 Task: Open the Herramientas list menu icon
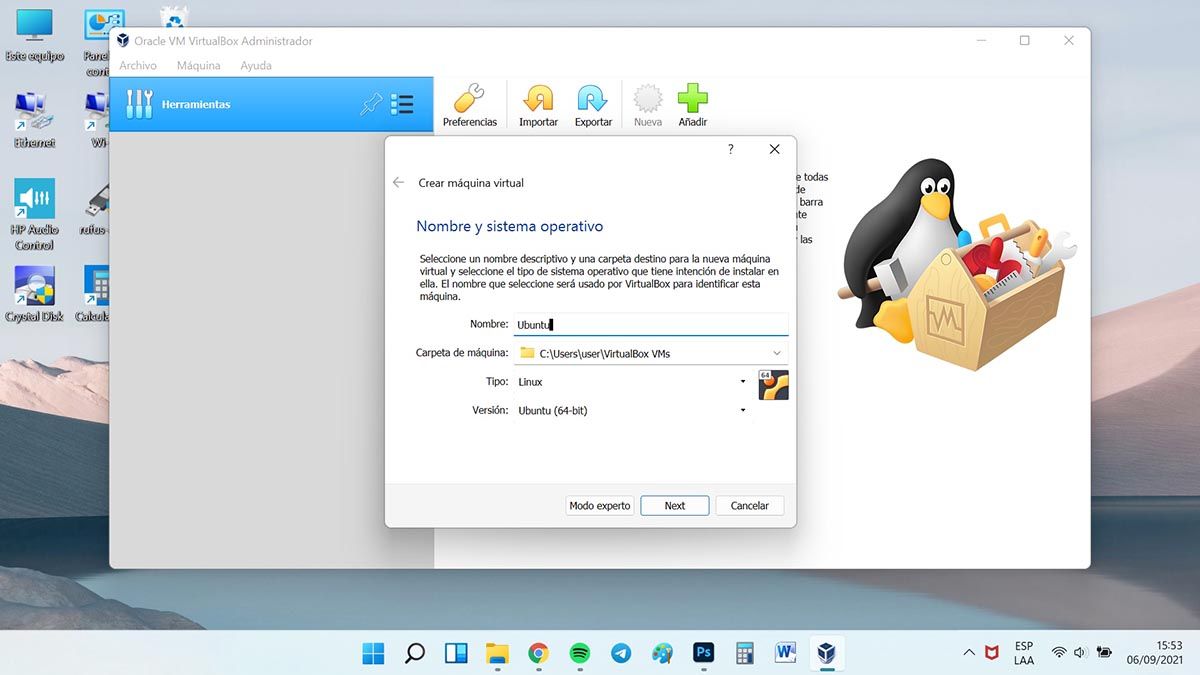(x=402, y=104)
